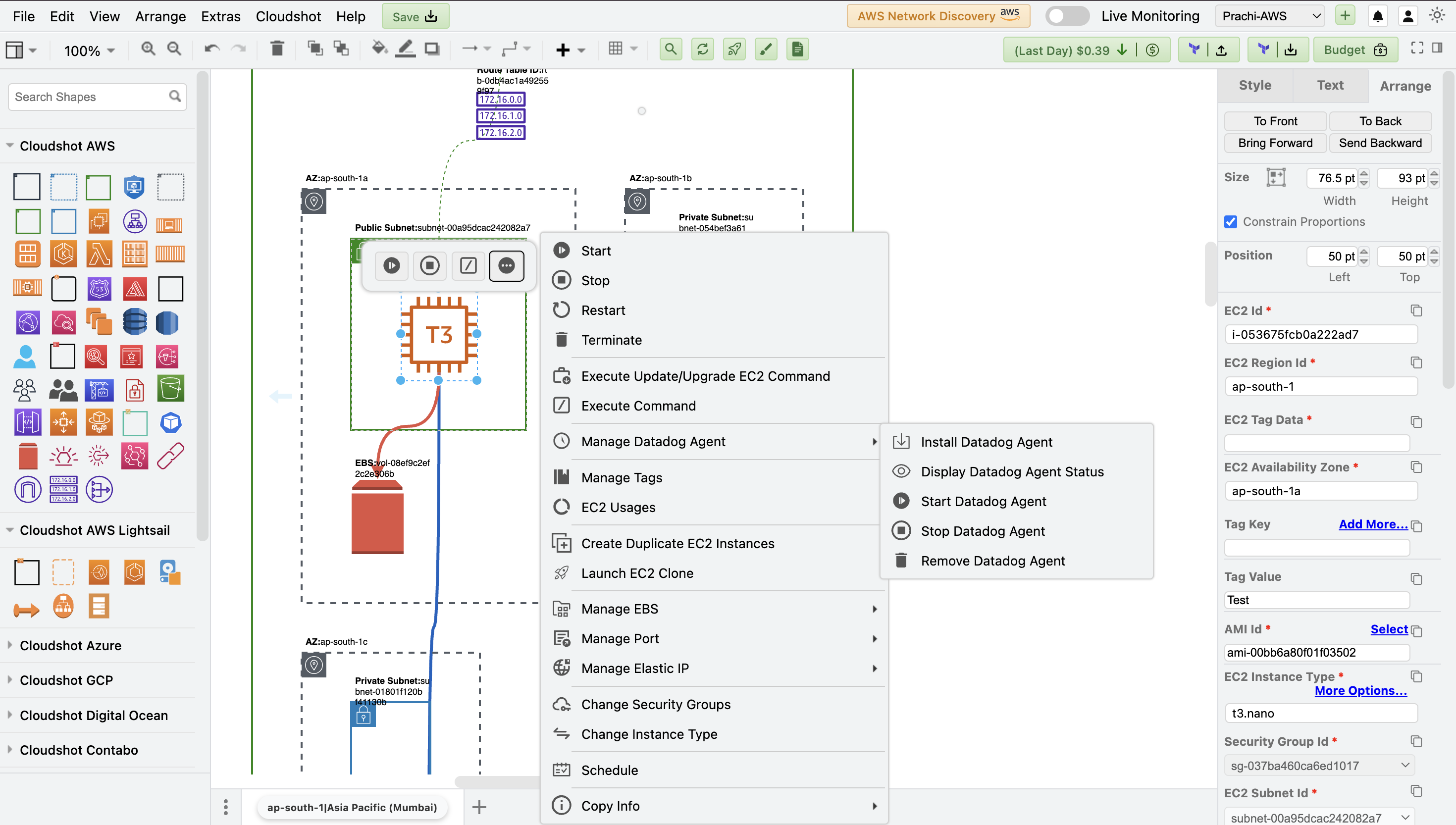Open the Prachi-AWS account dropdown
This screenshot has height=825, width=1456.
(x=1270, y=16)
